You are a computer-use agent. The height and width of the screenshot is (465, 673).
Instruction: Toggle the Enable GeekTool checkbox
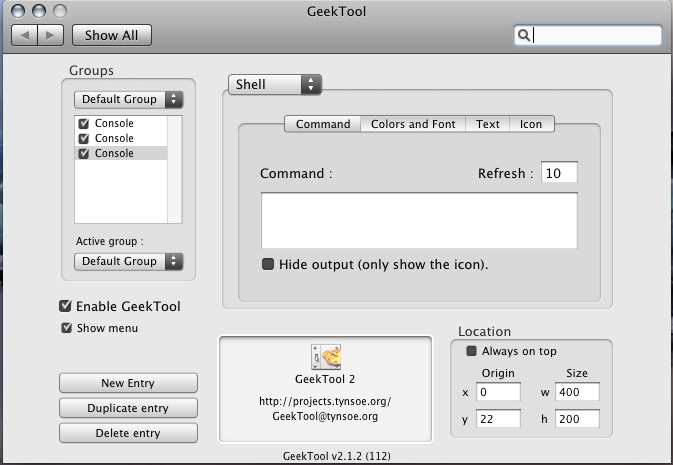click(65, 306)
